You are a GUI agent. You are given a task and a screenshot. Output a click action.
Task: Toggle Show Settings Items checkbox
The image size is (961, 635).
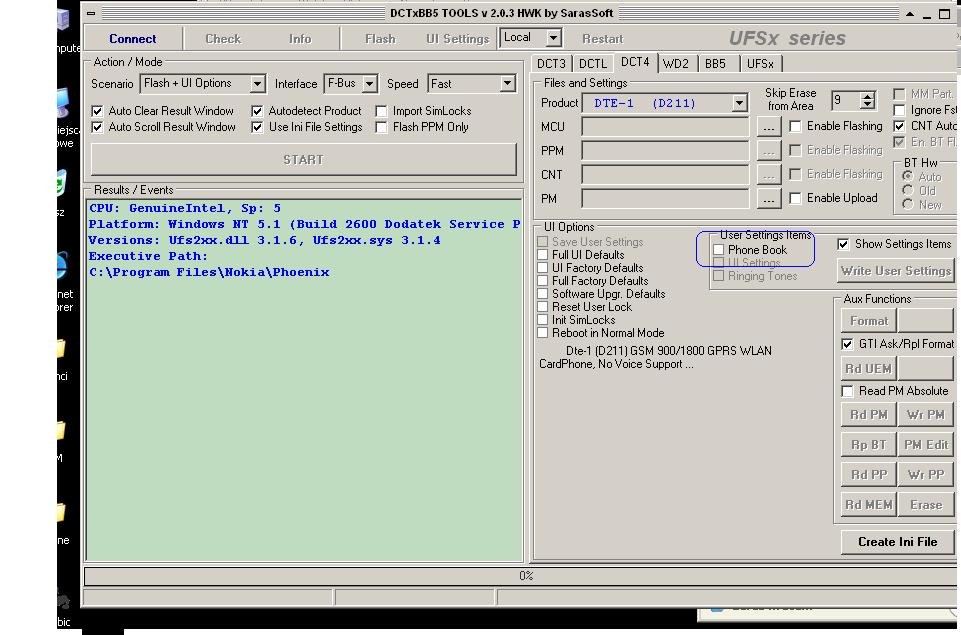pyautogui.click(x=843, y=244)
